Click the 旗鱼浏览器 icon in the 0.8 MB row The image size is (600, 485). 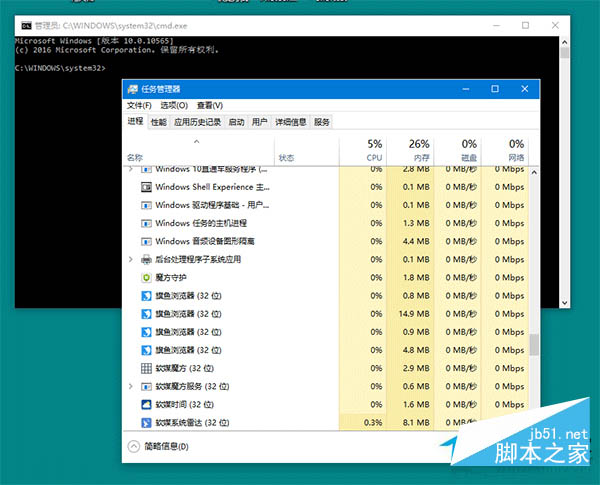click(x=146, y=296)
